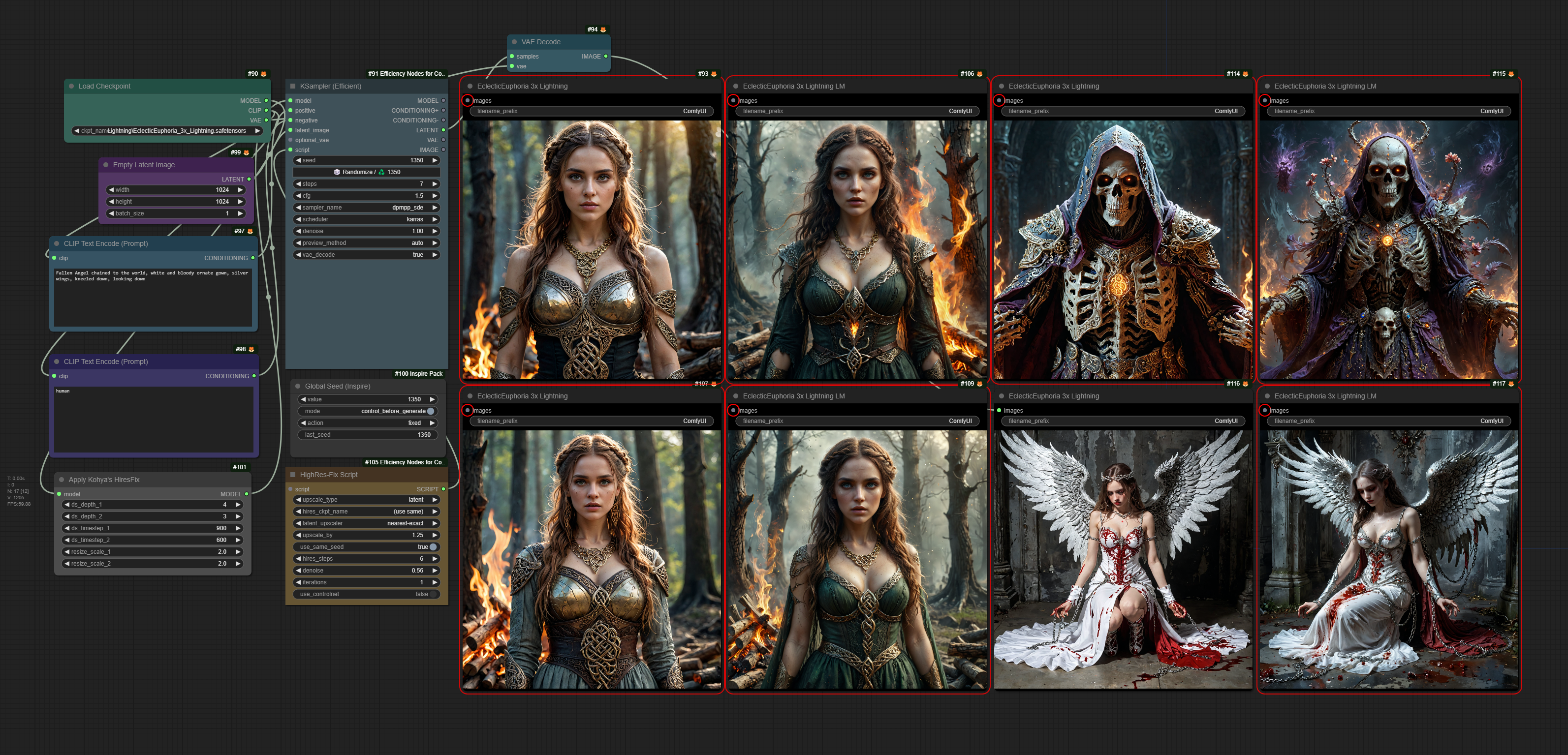The height and width of the screenshot is (755, 1568).
Task: Toggle use_same_seed in HighRes-Fix Script
Action: tap(433, 547)
